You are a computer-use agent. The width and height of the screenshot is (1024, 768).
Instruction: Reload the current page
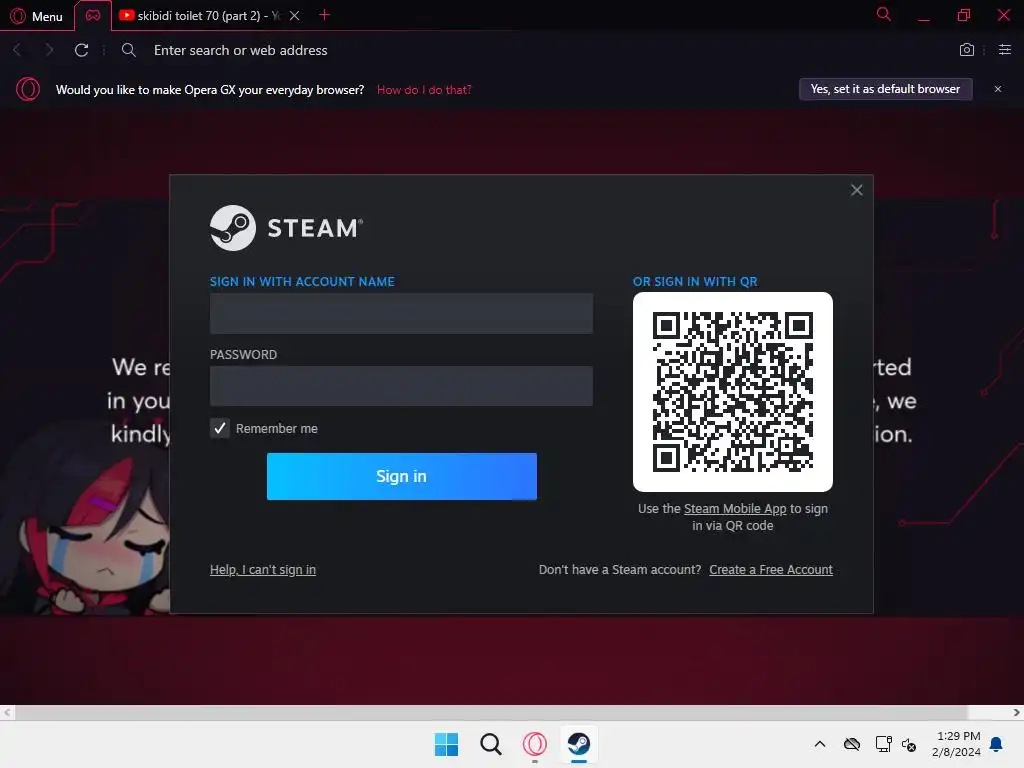coord(82,50)
